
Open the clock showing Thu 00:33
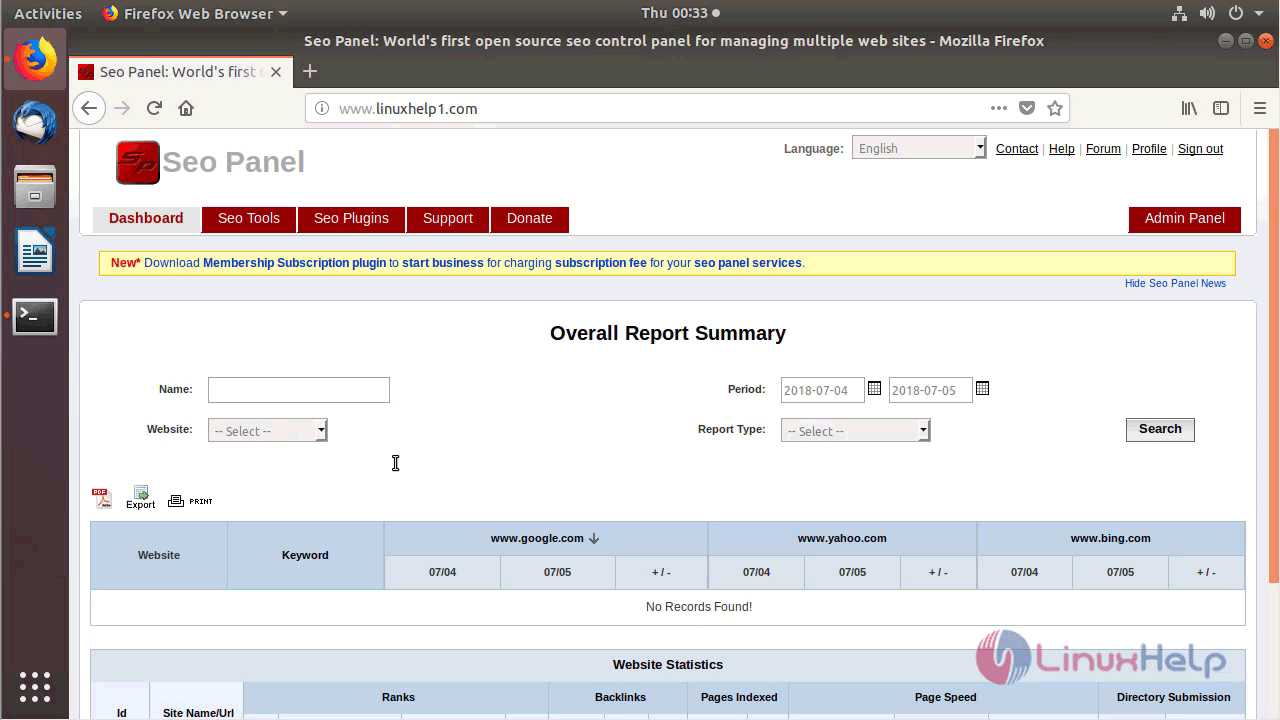click(x=680, y=13)
